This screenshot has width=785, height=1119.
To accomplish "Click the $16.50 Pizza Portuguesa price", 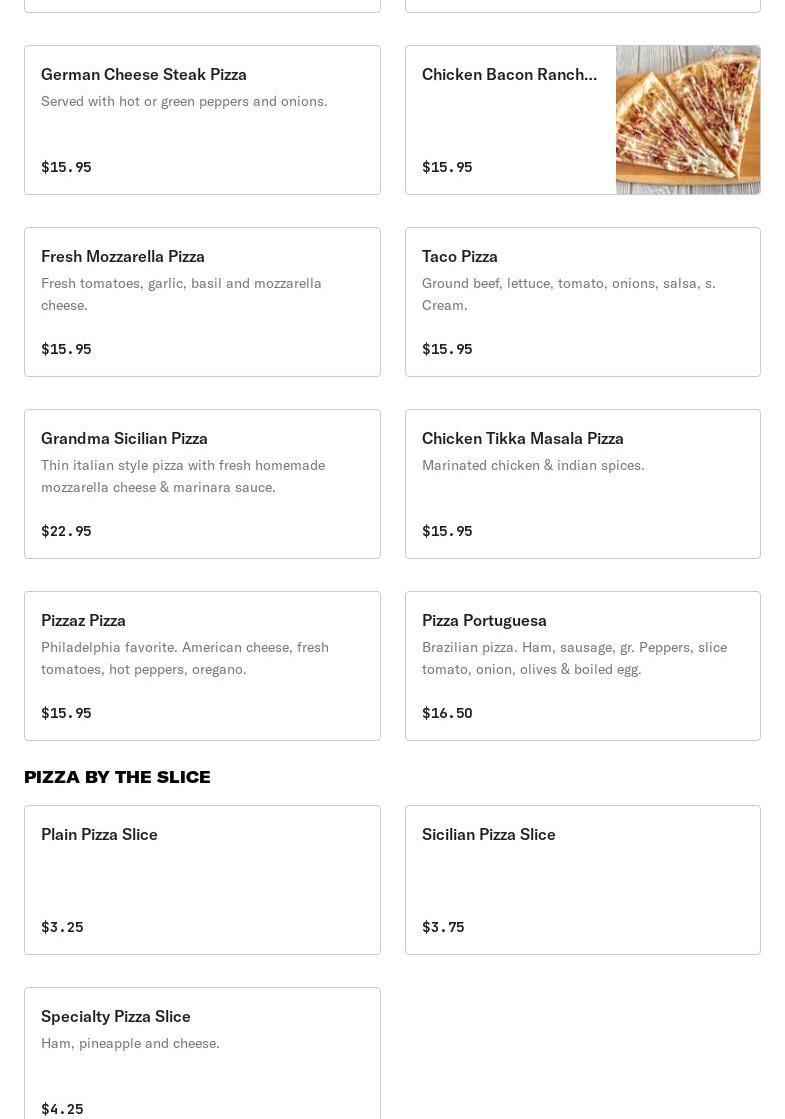I will coord(447,713).
